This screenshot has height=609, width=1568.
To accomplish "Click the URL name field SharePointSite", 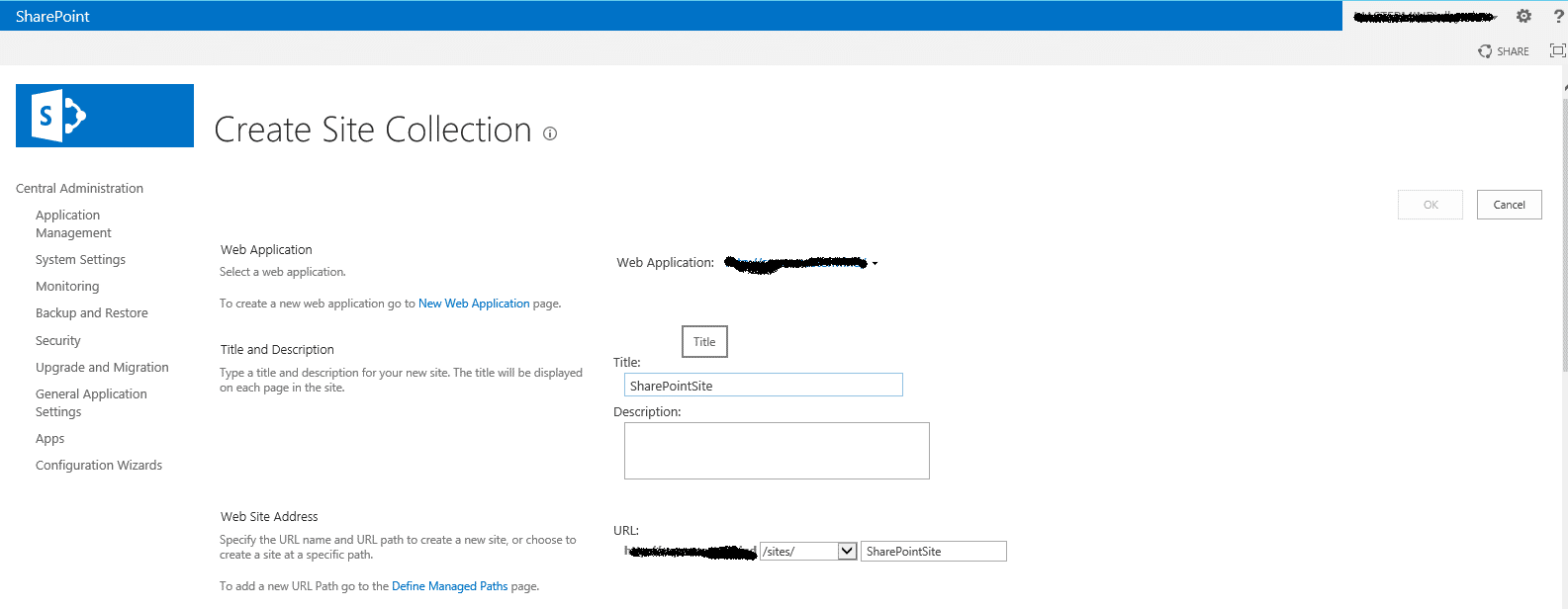I will tap(934, 552).
